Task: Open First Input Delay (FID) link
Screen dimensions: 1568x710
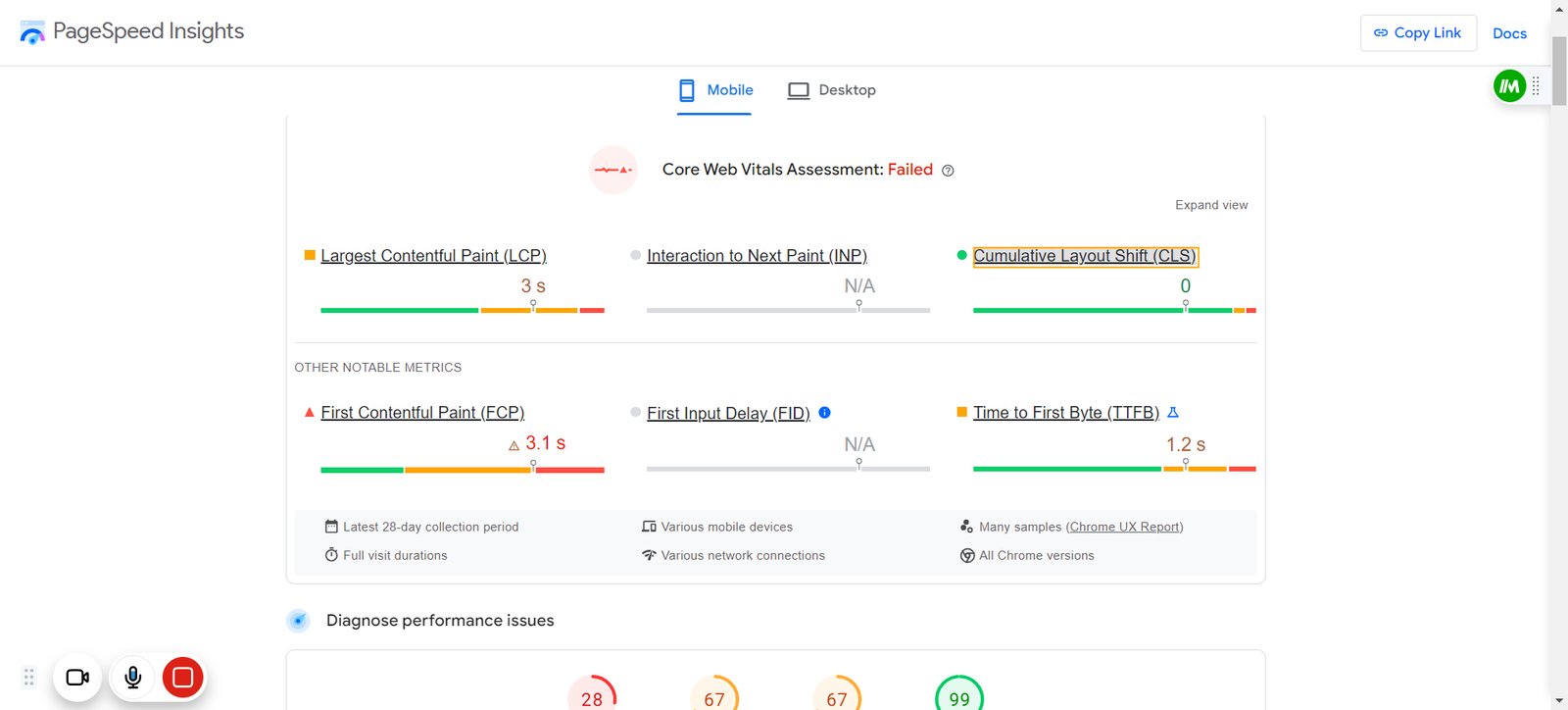Action: pyautogui.click(x=728, y=414)
